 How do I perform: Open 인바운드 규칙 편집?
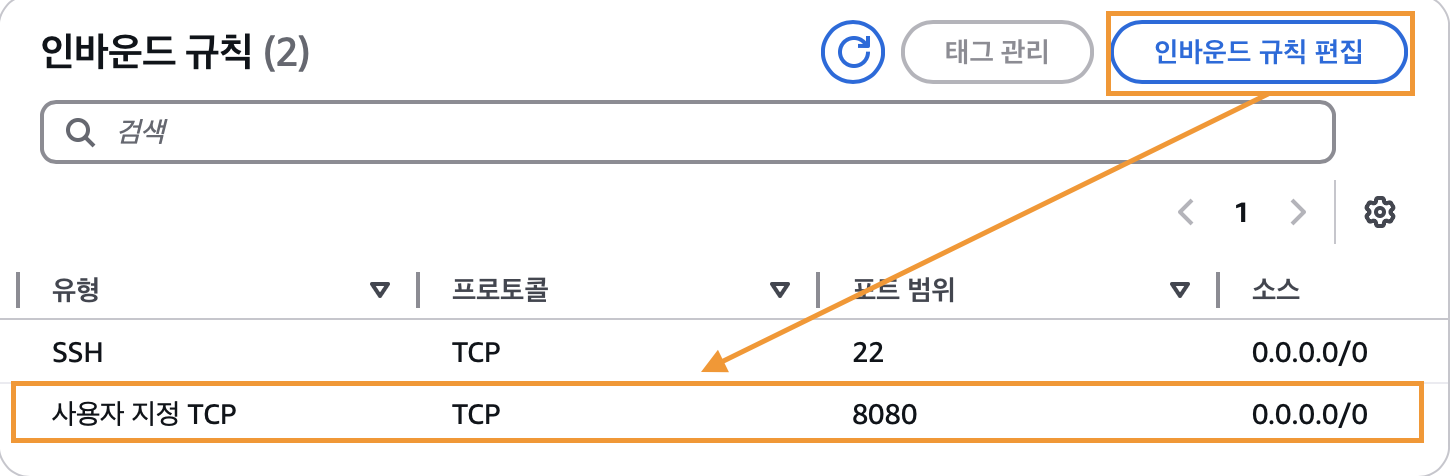(1259, 52)
